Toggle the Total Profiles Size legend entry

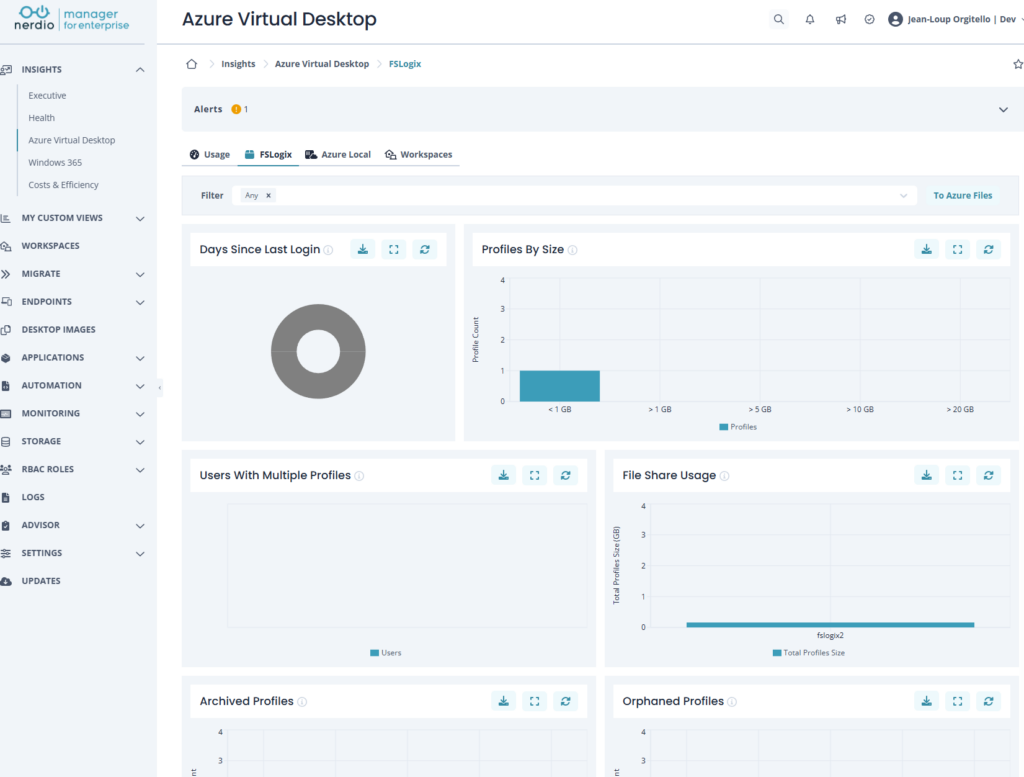click(808, 653)
